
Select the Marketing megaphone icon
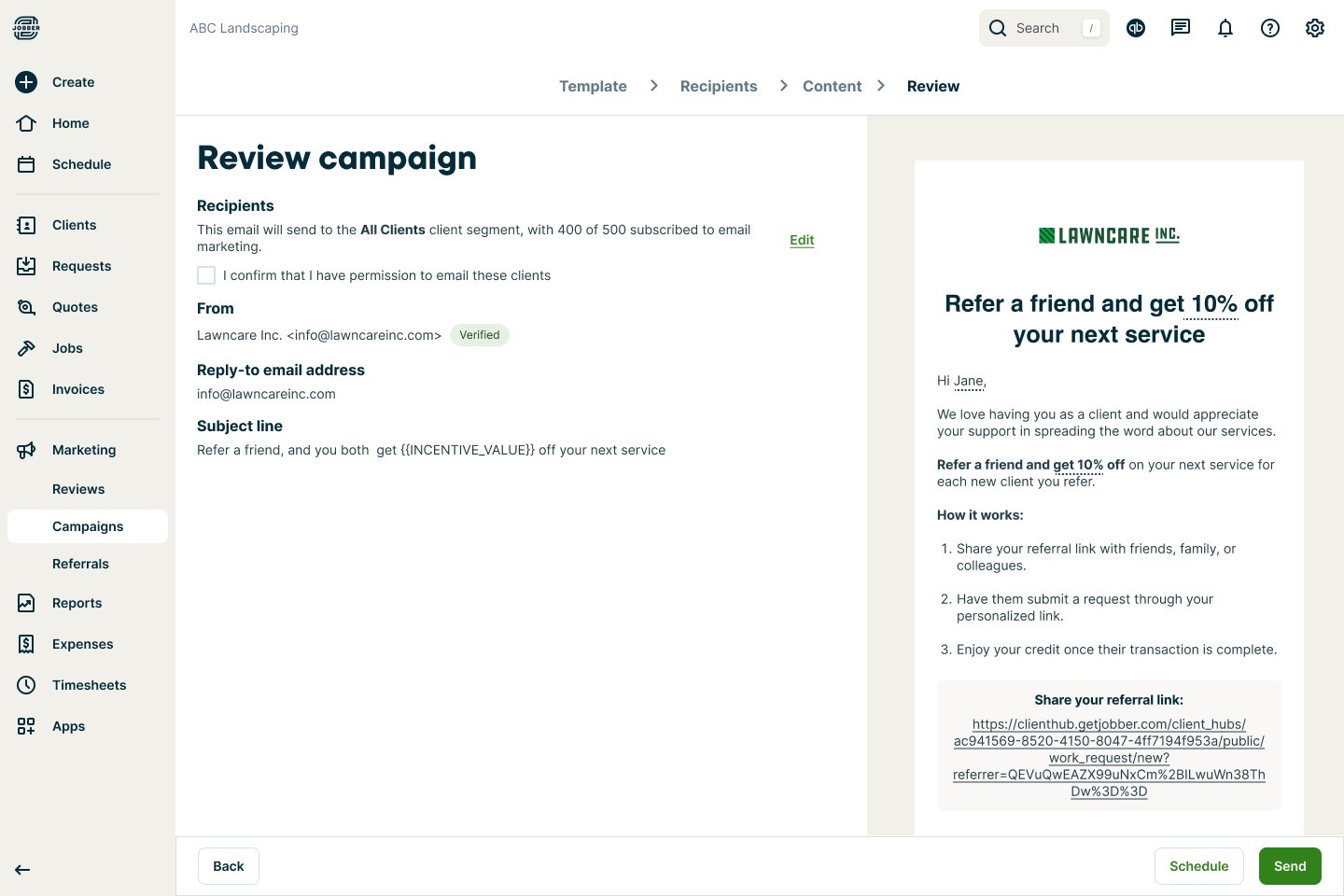(x=25, y=450)
